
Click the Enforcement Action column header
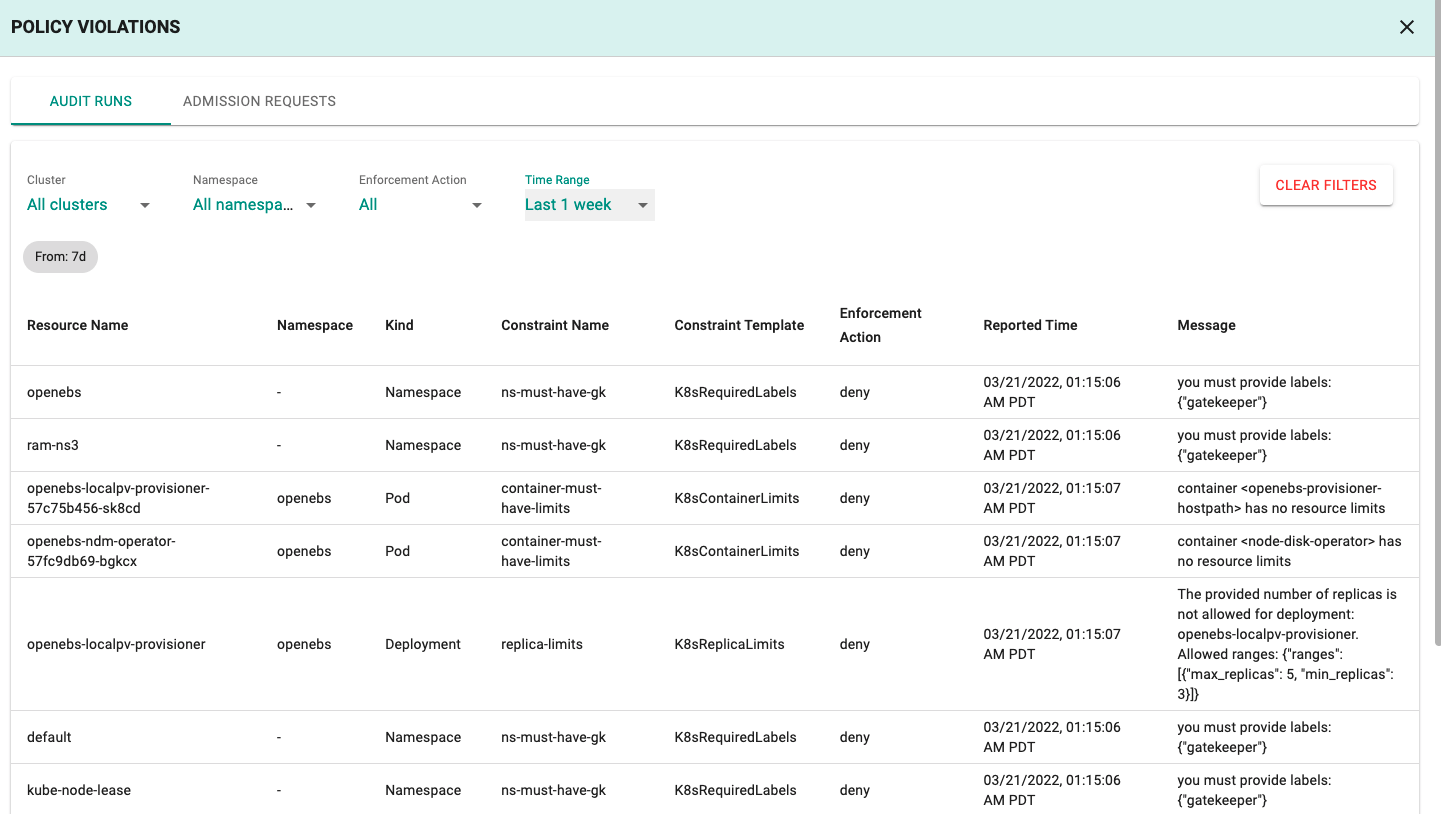(x=880, y=325)
